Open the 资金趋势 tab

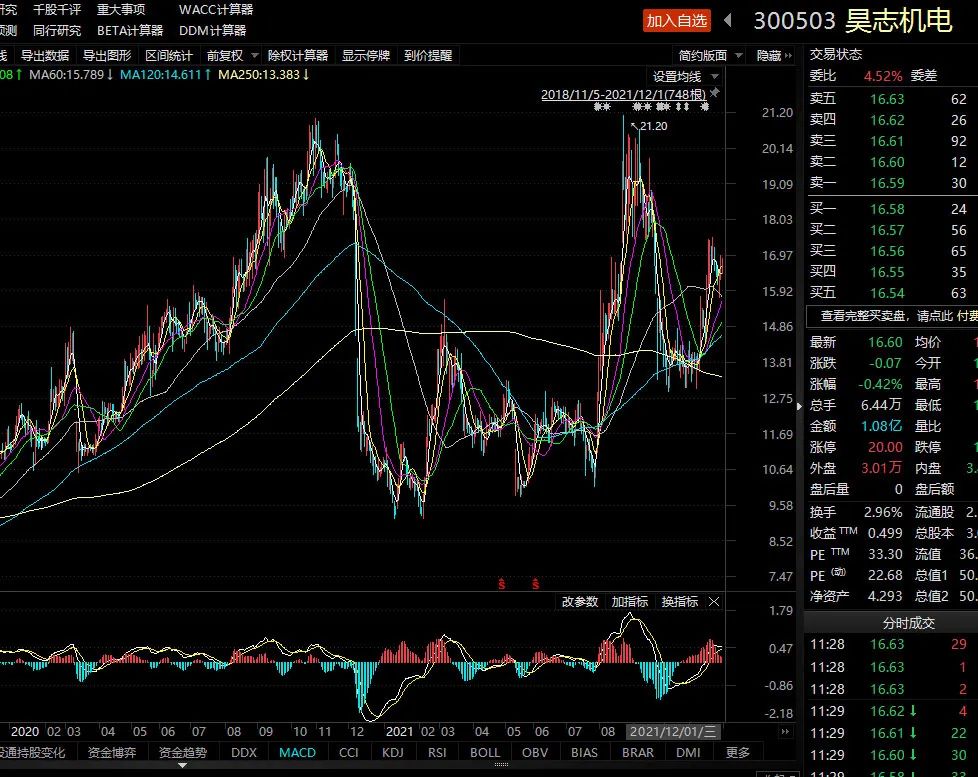[183, 753]
